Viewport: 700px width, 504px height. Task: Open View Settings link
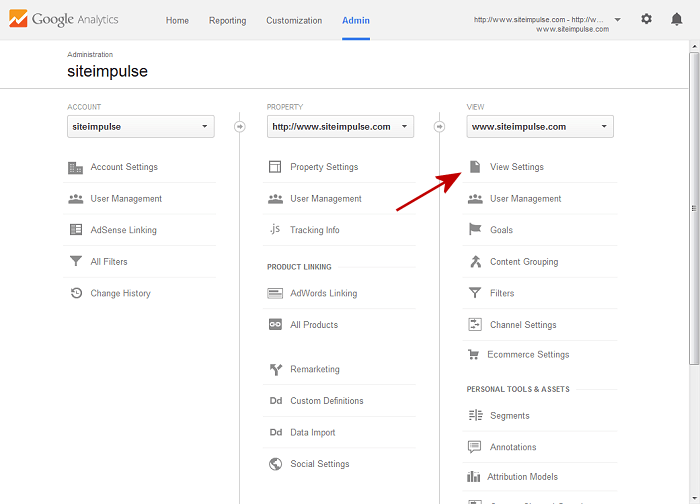point(517,167)
